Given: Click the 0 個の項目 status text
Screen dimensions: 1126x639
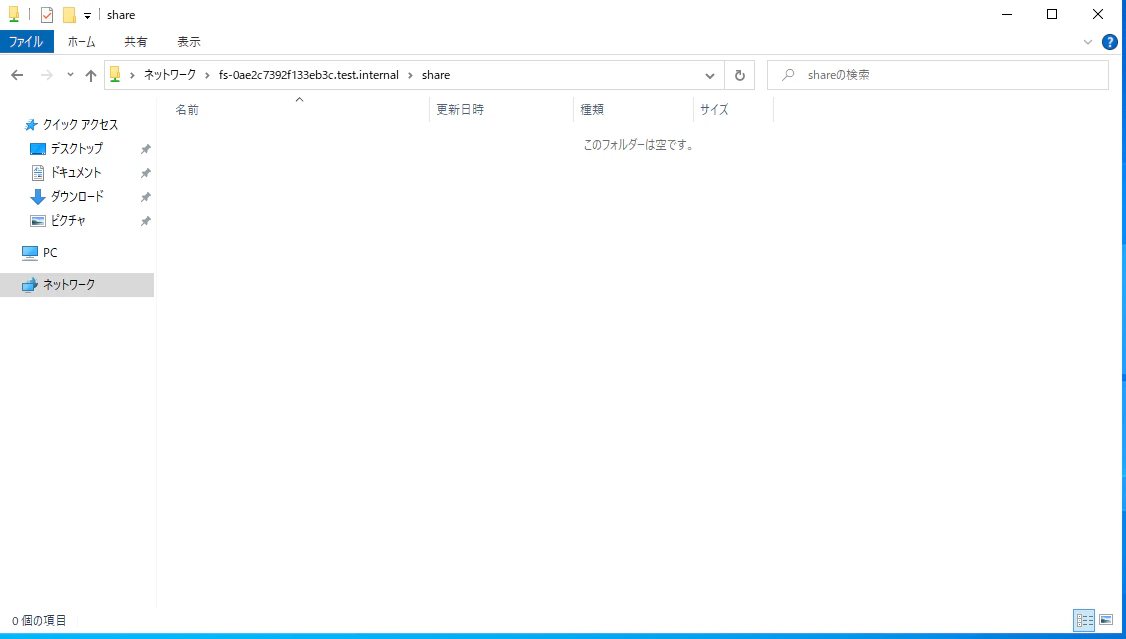Looking at the screenshot, I should coord(39,620).
